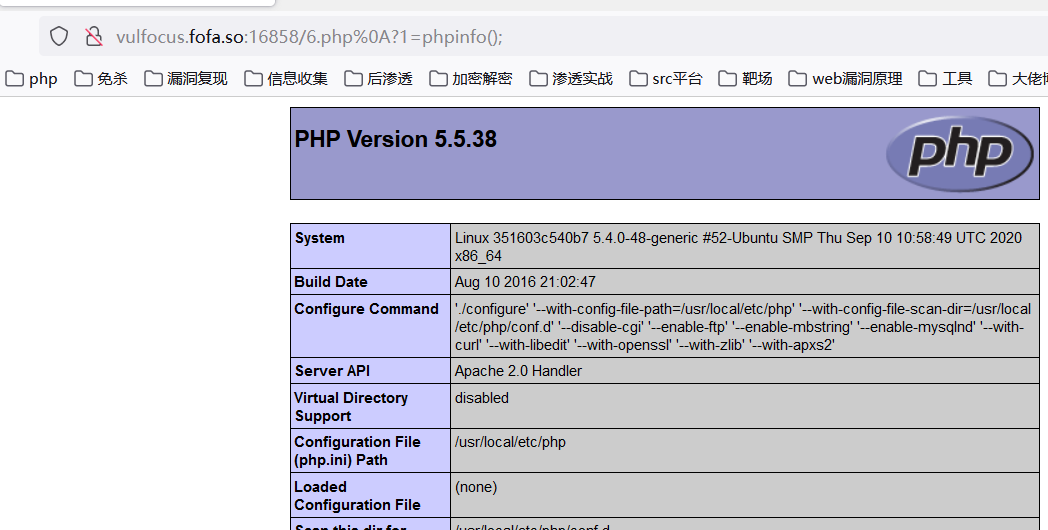Open the 工具 bookmarks folder
The width and height of the screenshot is (1048, 530).
pyautogui.click(x=945, y=79)
